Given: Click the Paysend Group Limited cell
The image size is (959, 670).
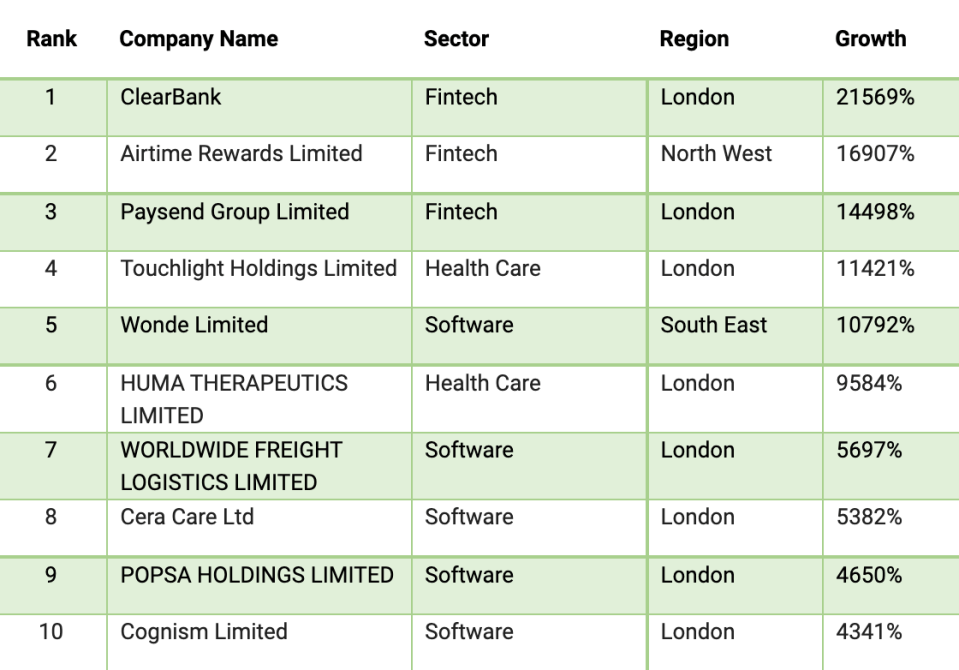Looking at the screenshot, I should pyautogui.click(x=235, y=212).
